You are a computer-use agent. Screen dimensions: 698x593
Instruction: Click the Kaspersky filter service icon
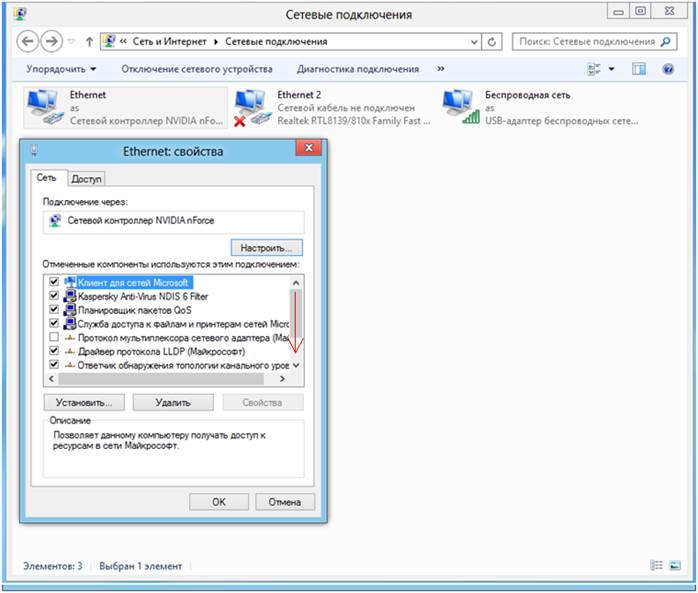pyautogui.click(x=70, y=296)
